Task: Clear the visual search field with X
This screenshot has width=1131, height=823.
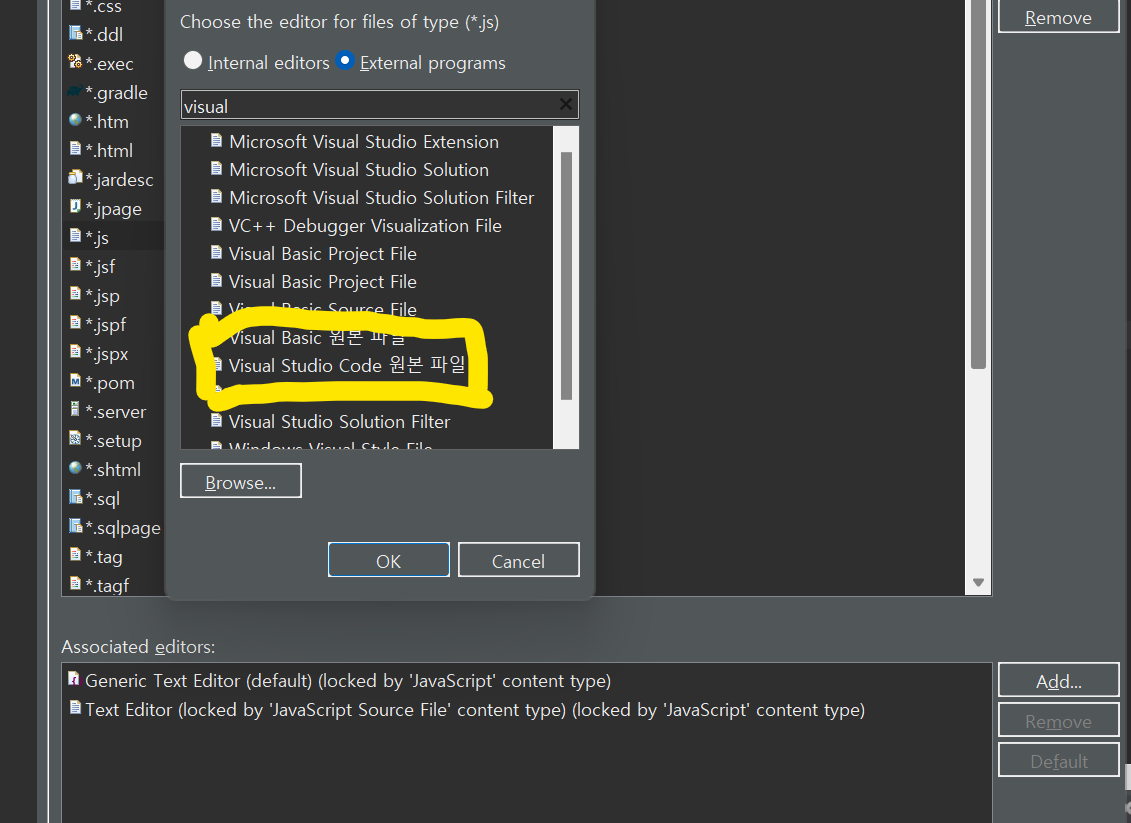Action: pos(566,105)
